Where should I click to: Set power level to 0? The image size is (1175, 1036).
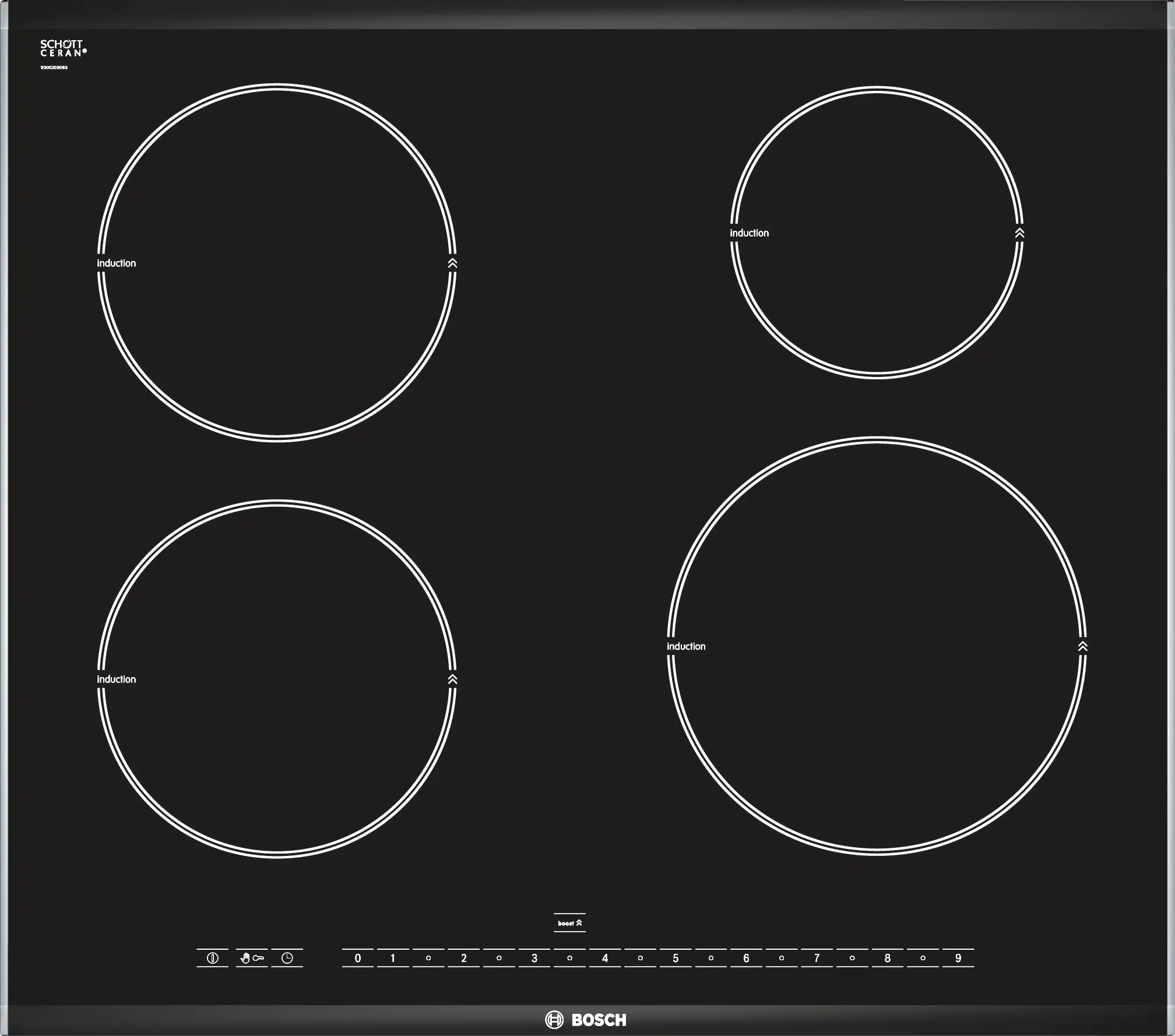point(358,958)
